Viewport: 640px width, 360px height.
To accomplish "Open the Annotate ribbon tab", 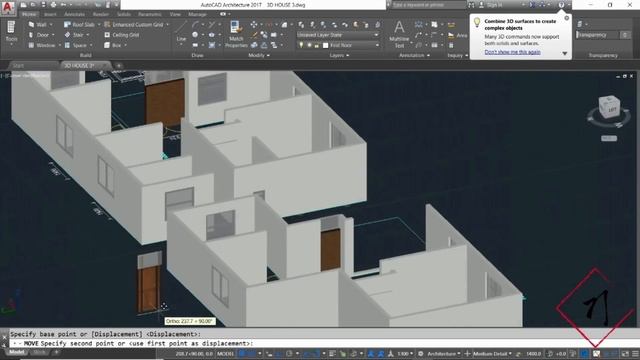I will tap(74, 14).
